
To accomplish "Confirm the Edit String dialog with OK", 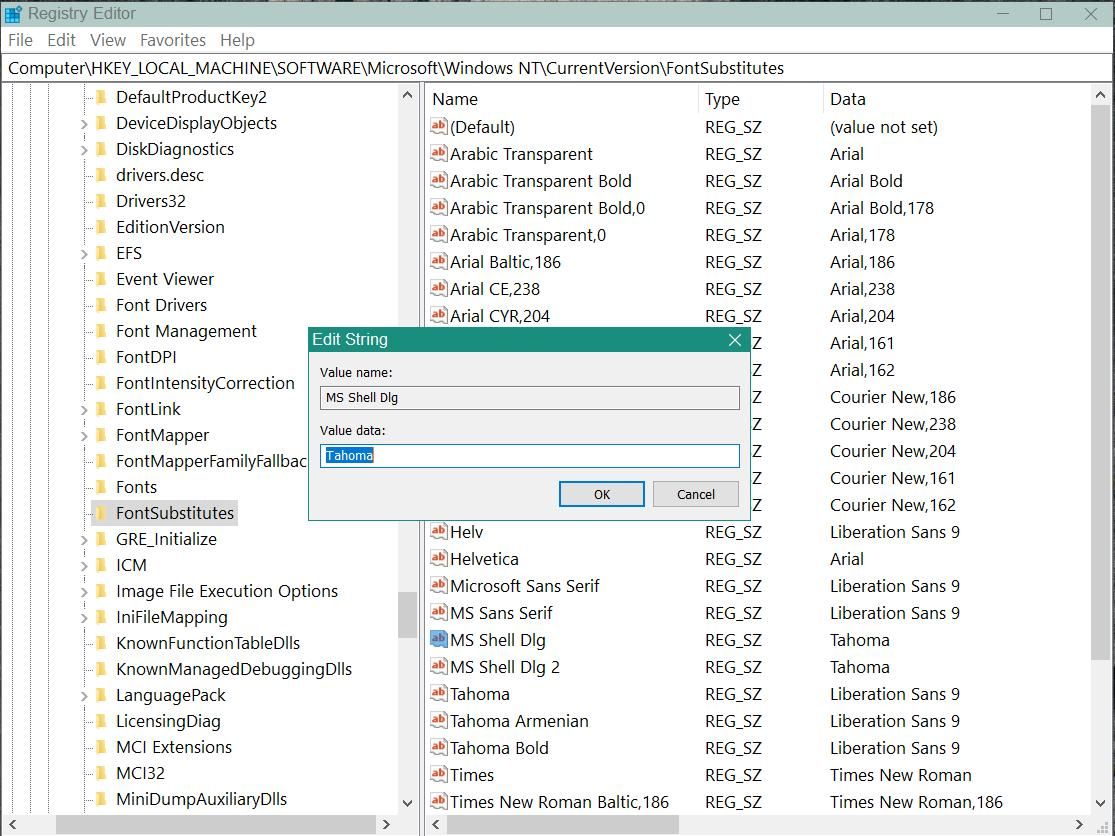I will point(602,494).
